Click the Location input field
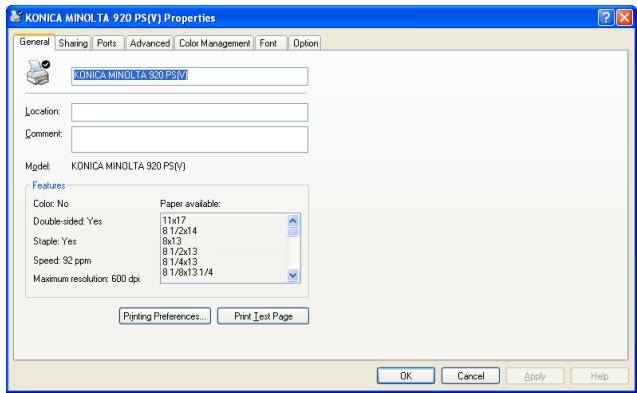The image size is (637, 393). pos(190,112)
